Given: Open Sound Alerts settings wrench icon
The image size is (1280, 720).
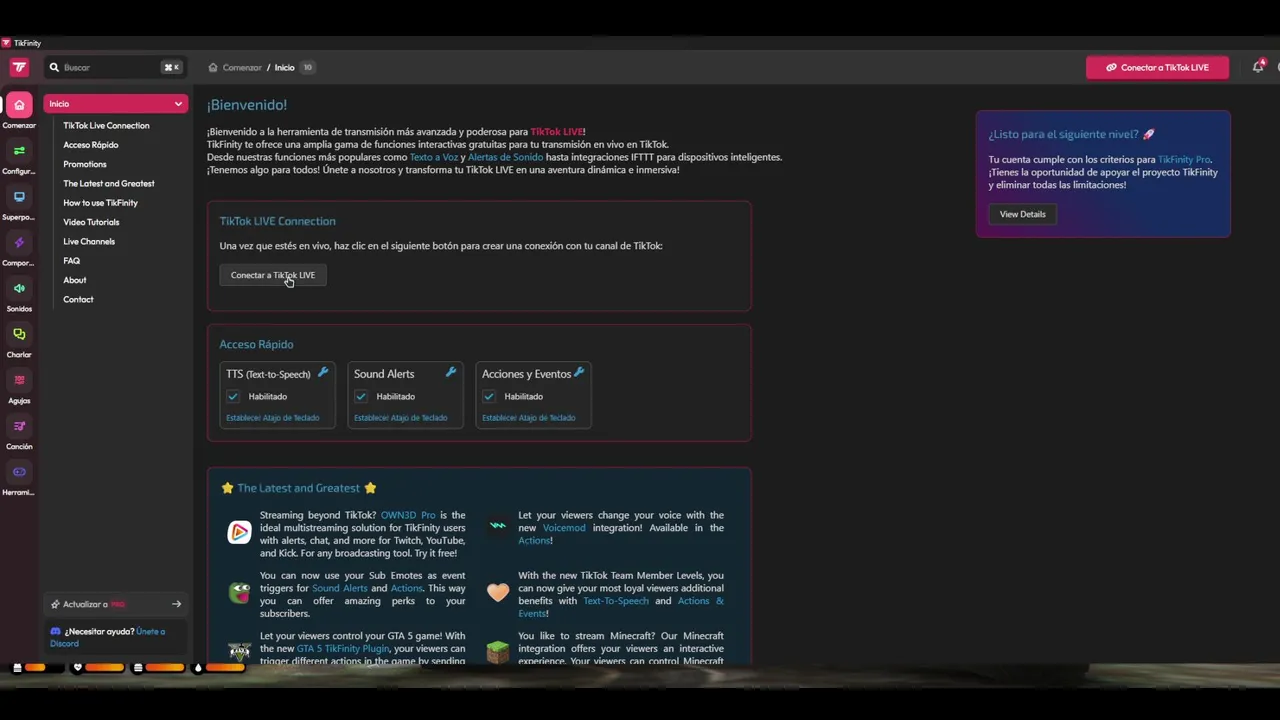Looking at the screenshot, I should click(451, 372).
